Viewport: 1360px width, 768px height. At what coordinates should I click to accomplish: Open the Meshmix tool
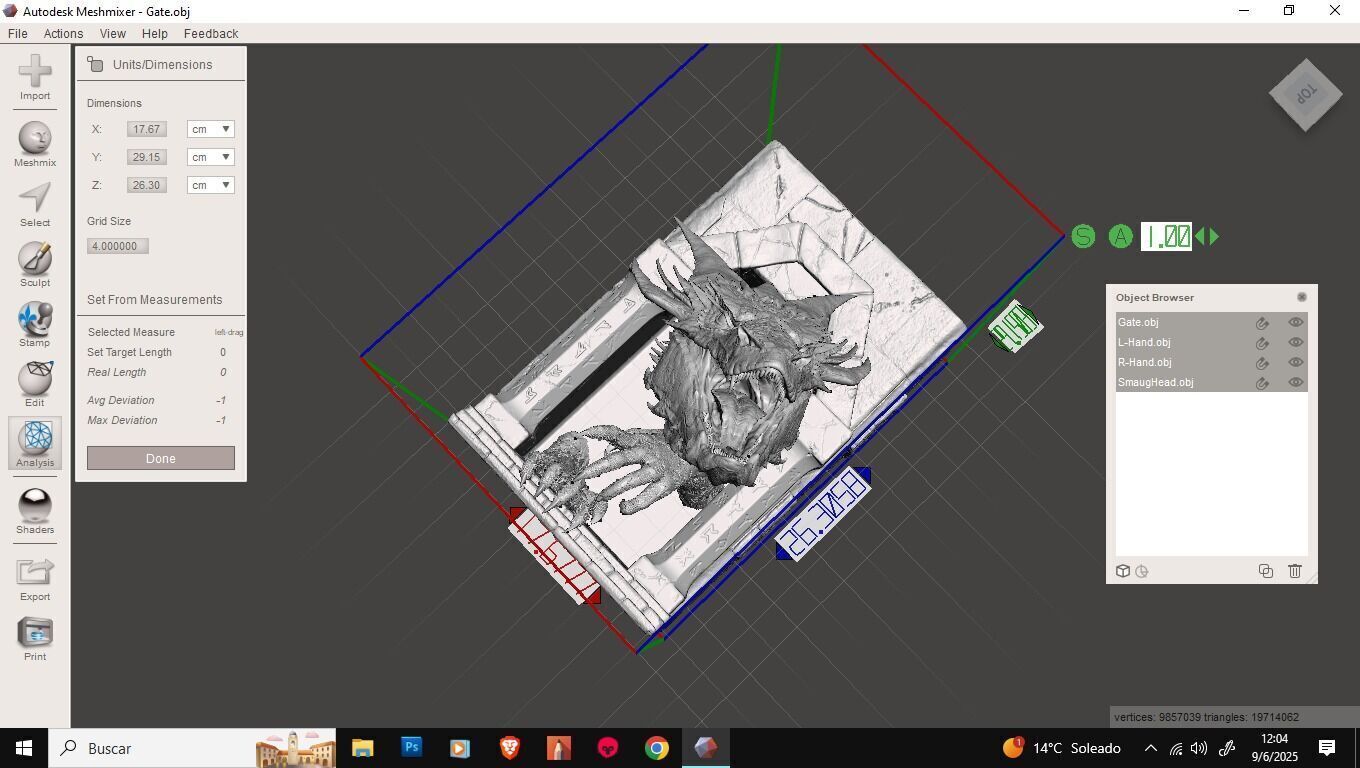click(x=35, y=145)
